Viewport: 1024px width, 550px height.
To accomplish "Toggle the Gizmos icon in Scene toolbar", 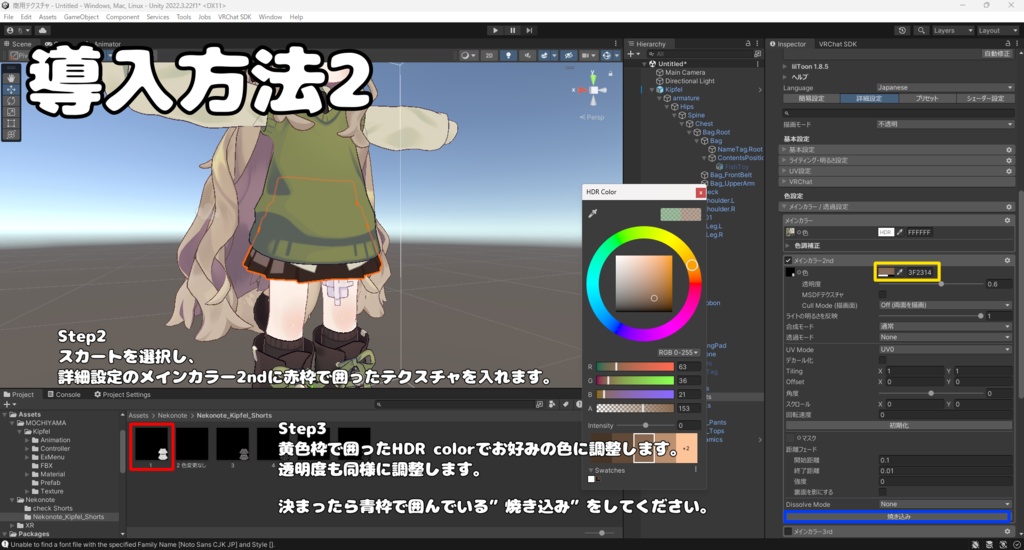I will (x=607, y=56).
